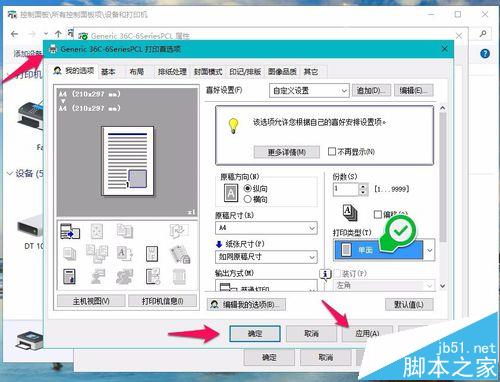500x382 pixels.
Task: Click the account track calculator icon
Action: [69, 277]
